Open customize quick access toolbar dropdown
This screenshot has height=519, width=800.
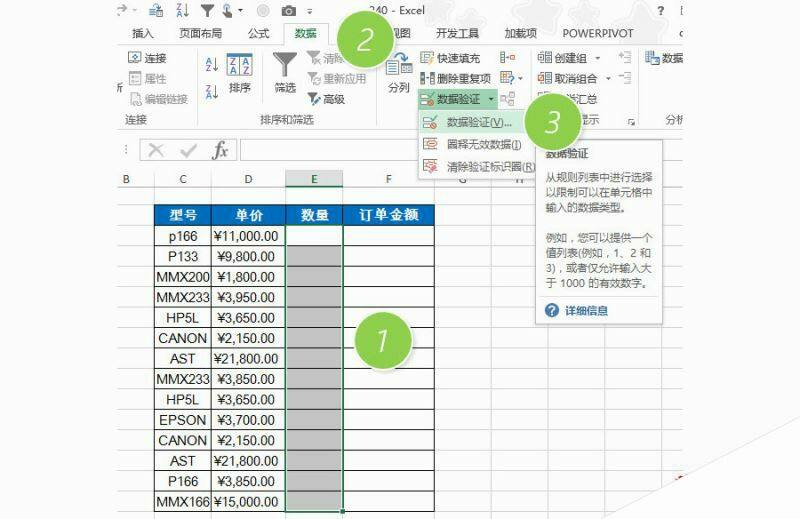[310, 11]
